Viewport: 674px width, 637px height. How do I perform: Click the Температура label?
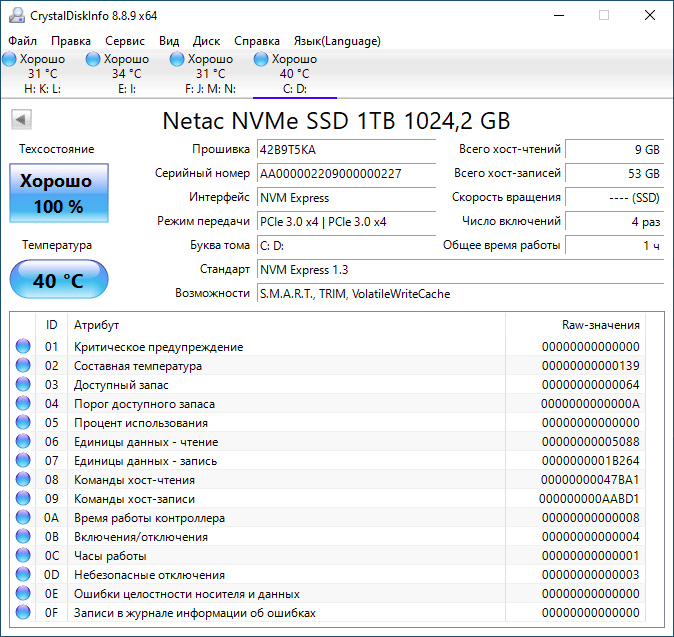click(57, 245)
